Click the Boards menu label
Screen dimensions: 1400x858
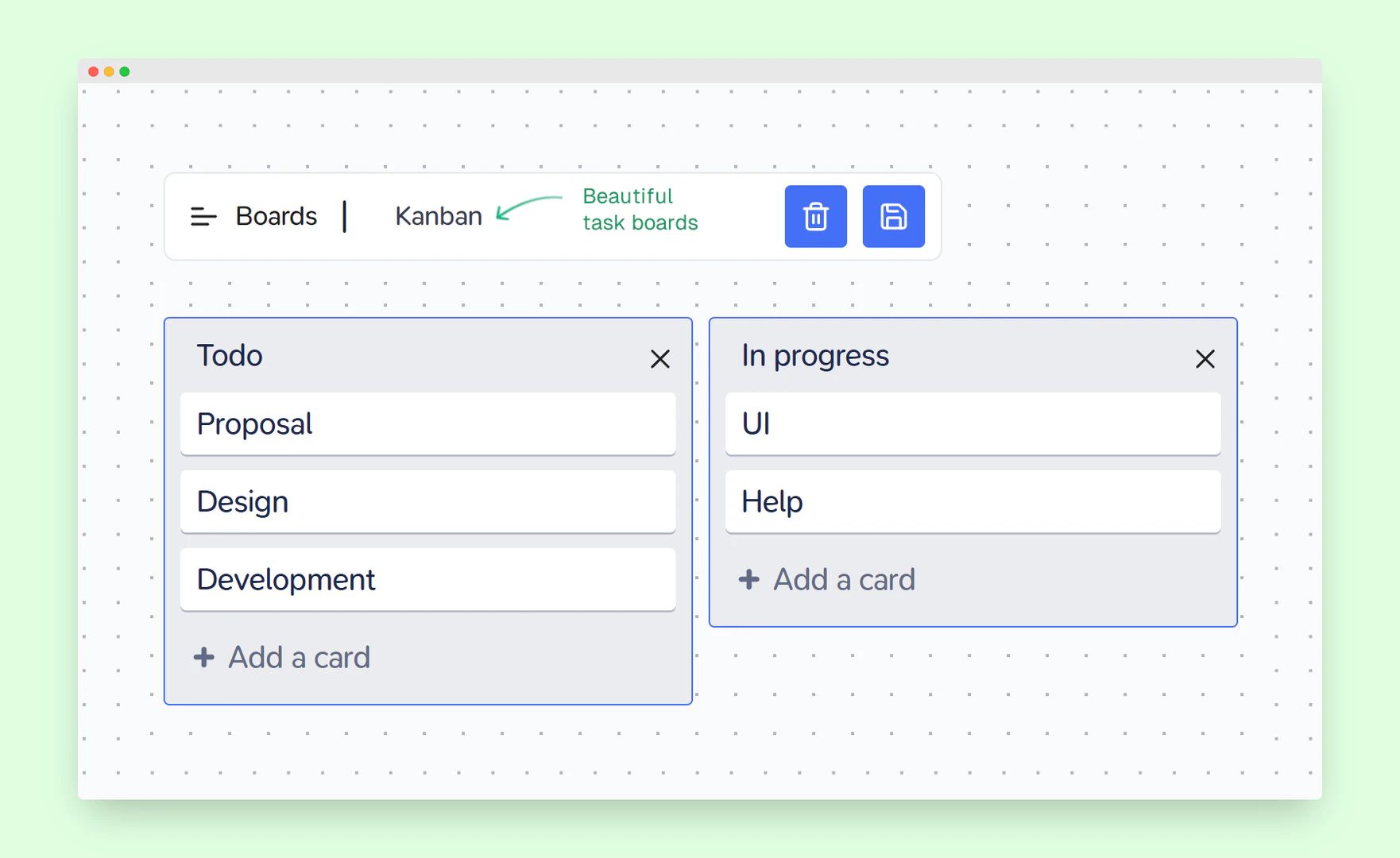275,216
